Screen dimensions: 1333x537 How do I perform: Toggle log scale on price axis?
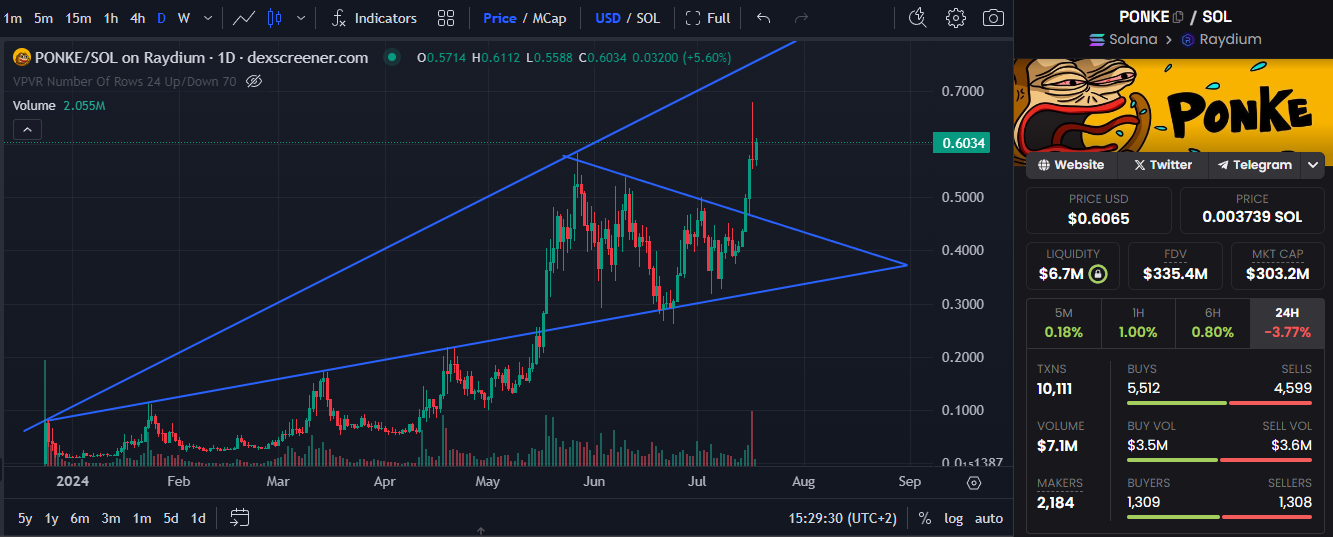pyautogui.click(x=954, y=518)
